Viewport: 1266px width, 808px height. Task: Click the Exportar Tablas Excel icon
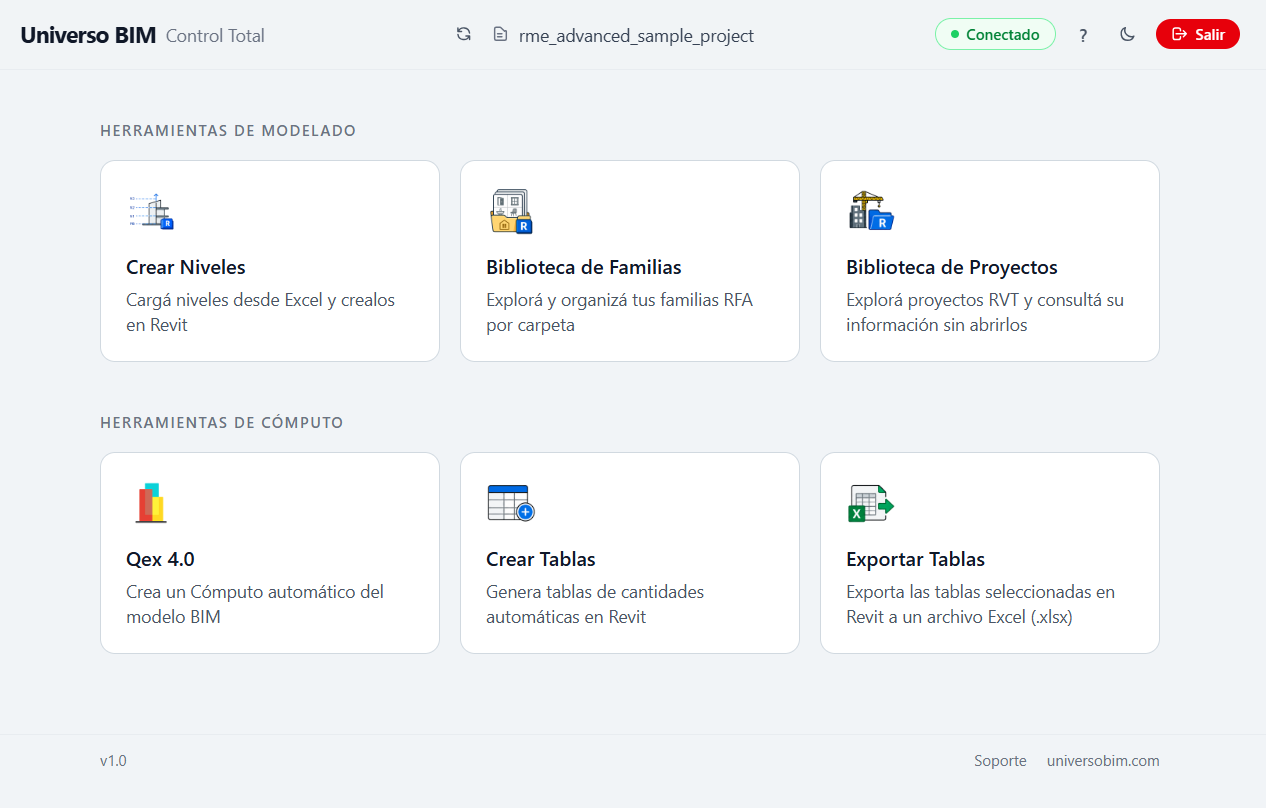pos(870,503)
